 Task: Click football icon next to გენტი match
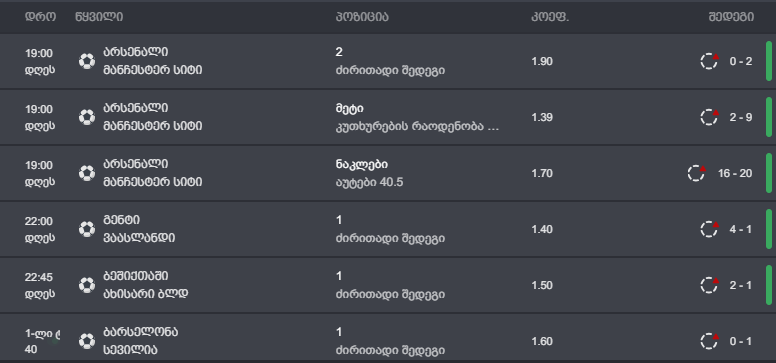(87, 229)
